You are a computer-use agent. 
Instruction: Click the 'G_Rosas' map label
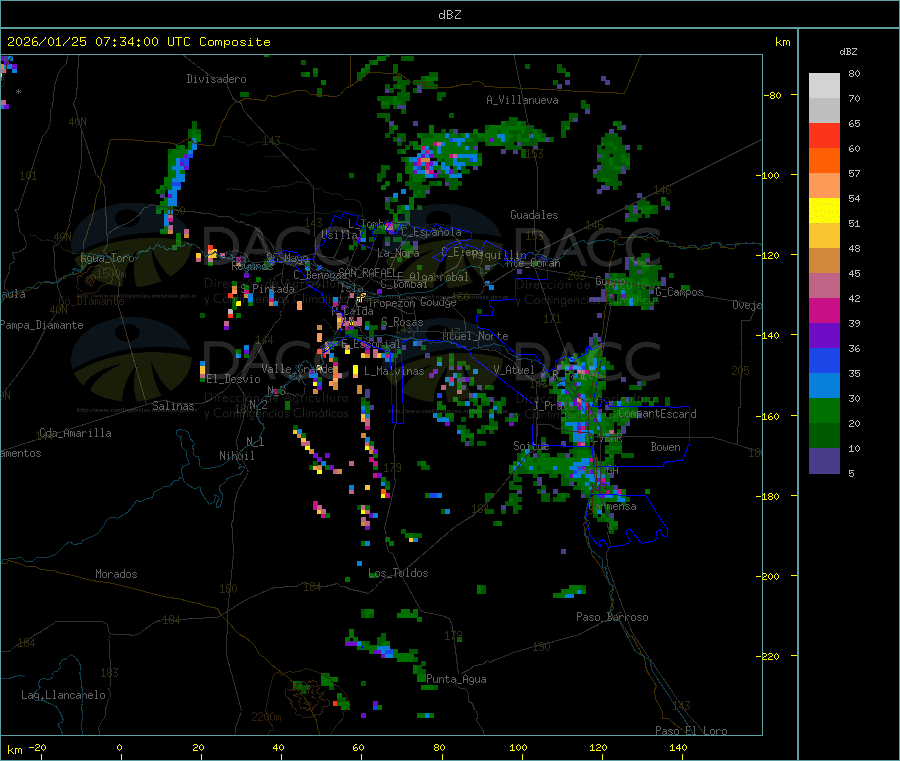(x=402, y=323)
